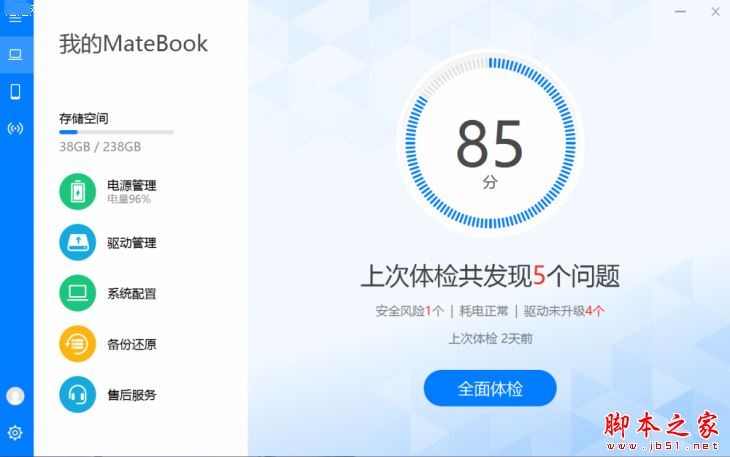The image size is (730, 457).
Task: Click the 38GB / 238GB storage text
Action: [100, 147]
